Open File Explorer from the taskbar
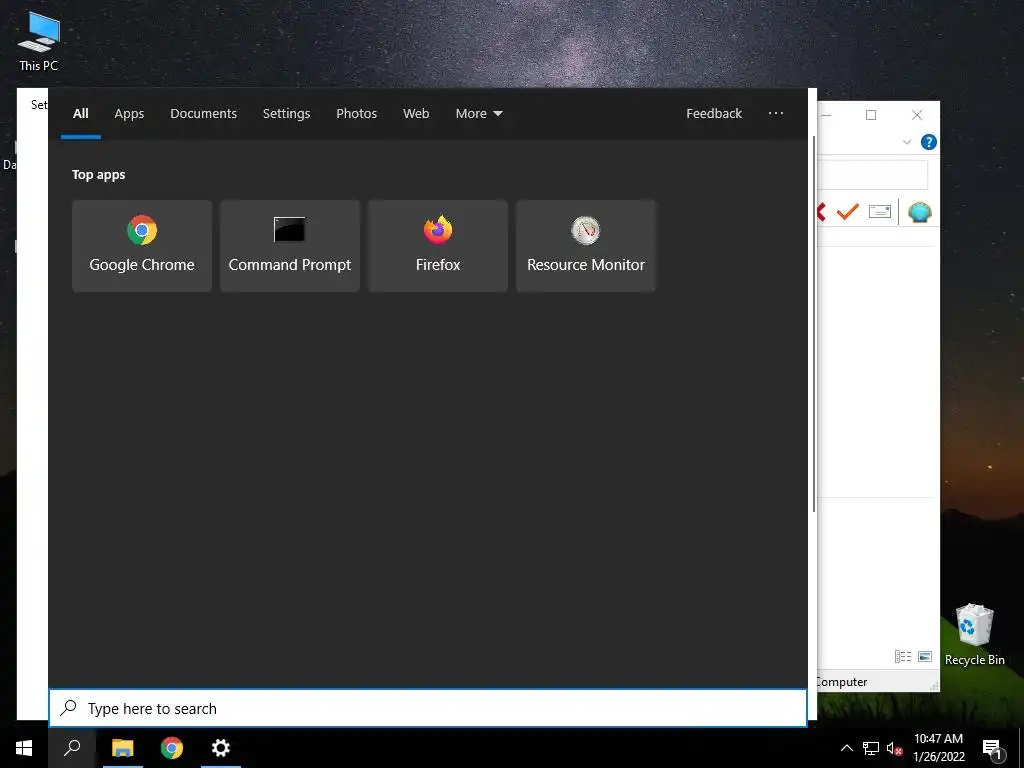This screenshot has height=768, width=1024. 122,748
